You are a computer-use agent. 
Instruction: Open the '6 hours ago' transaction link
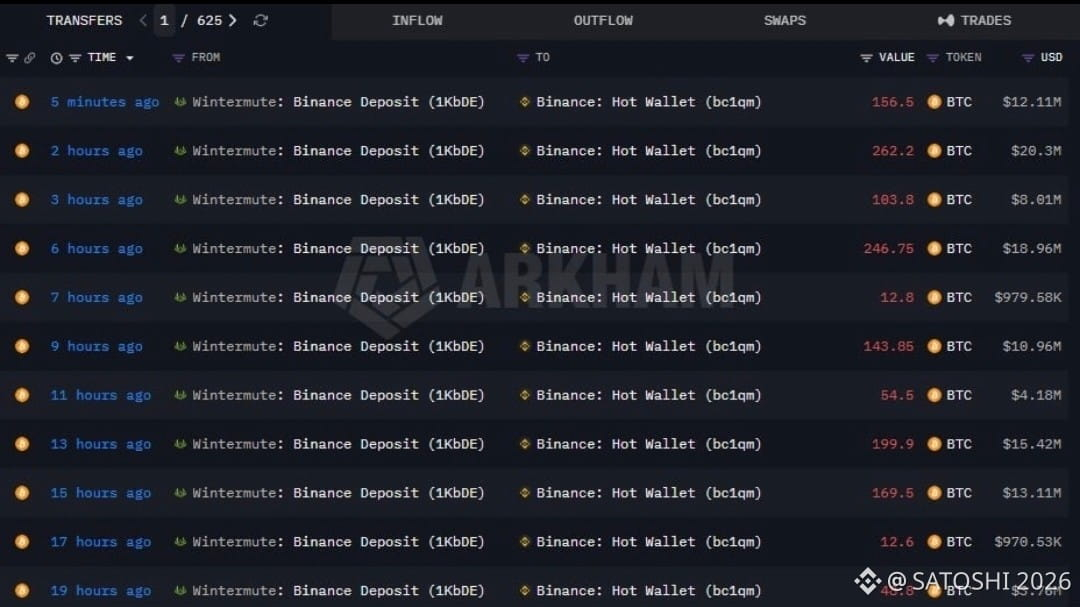(96, 249)
